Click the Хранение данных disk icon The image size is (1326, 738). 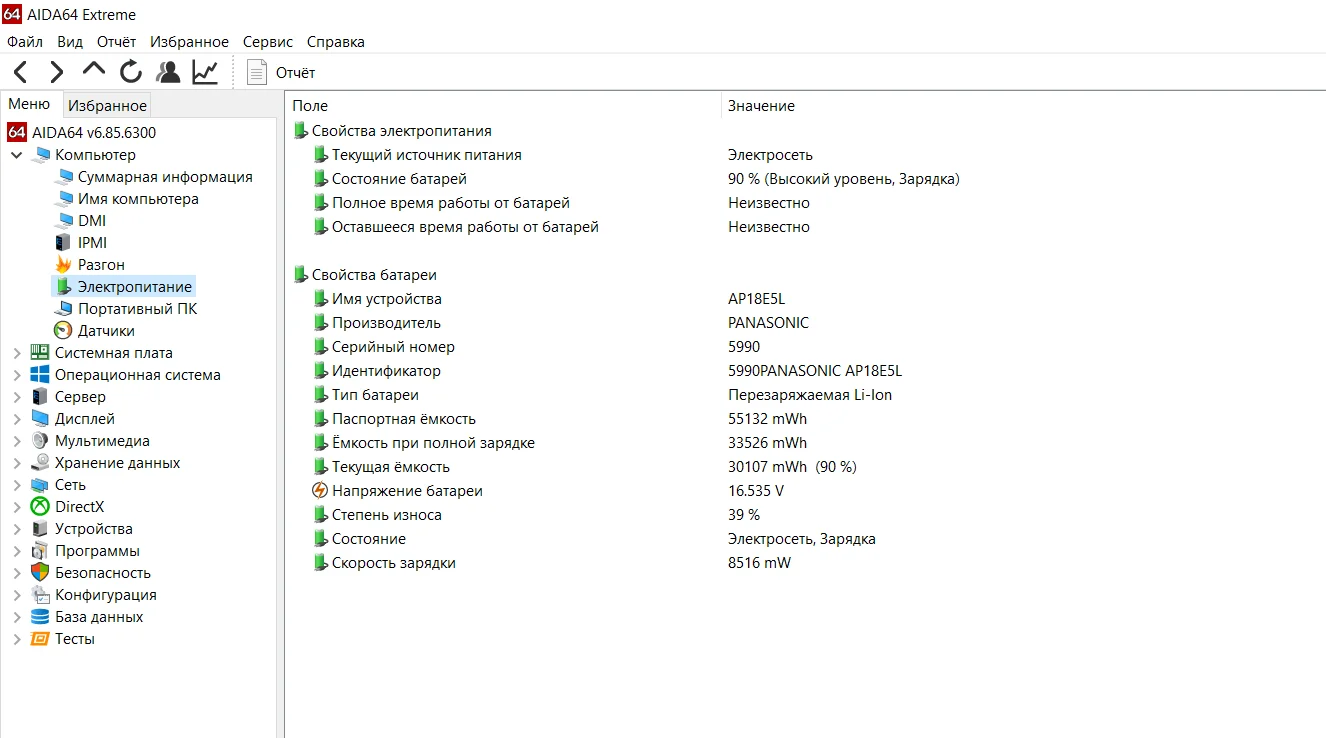40,463
